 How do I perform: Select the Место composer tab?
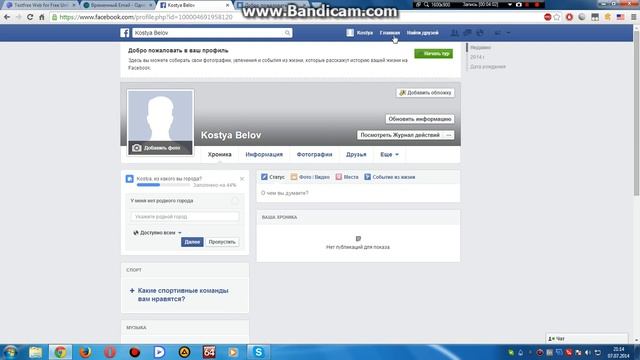coord(347,177)
